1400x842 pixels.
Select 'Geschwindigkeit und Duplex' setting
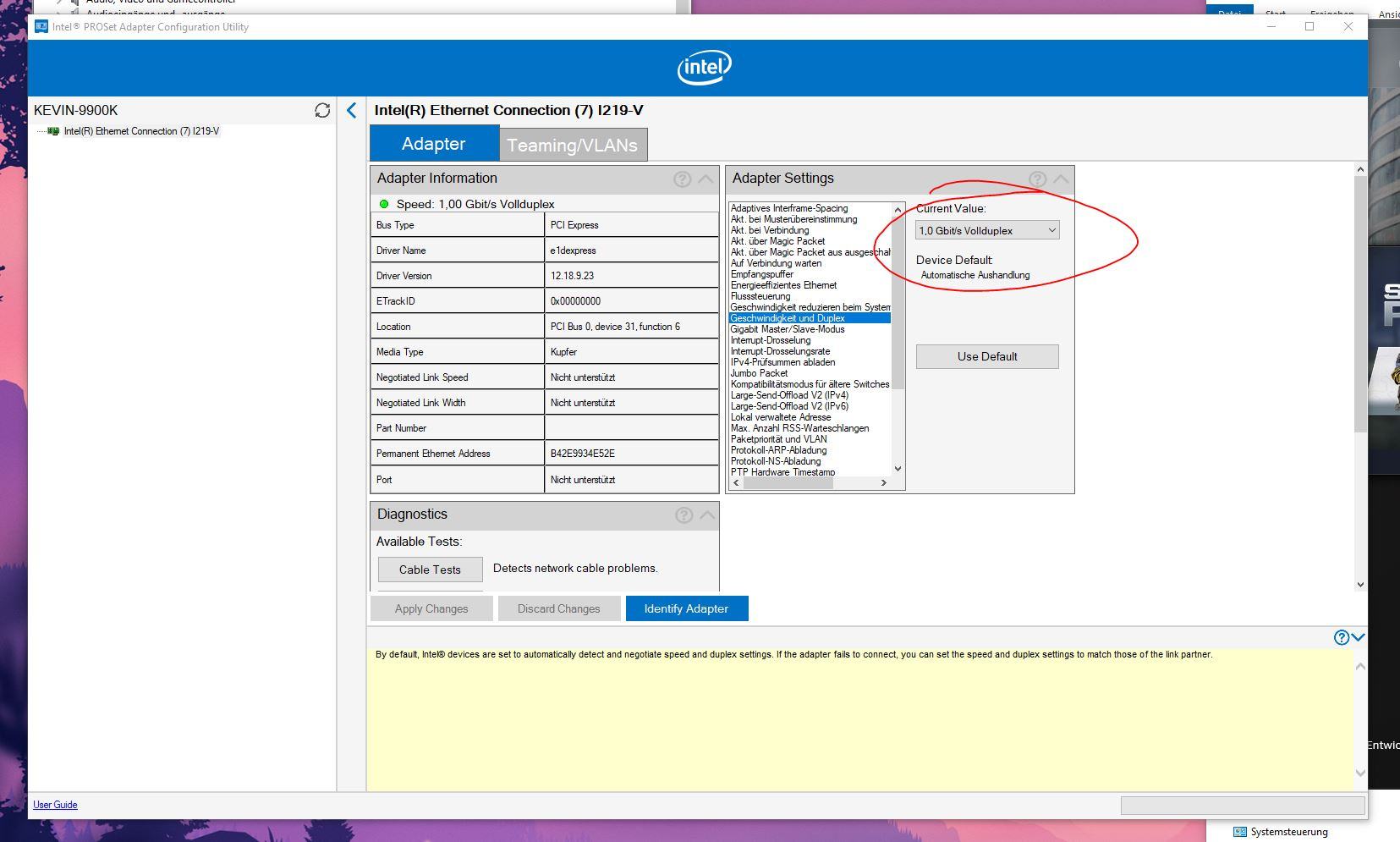(x=810, y=318)
